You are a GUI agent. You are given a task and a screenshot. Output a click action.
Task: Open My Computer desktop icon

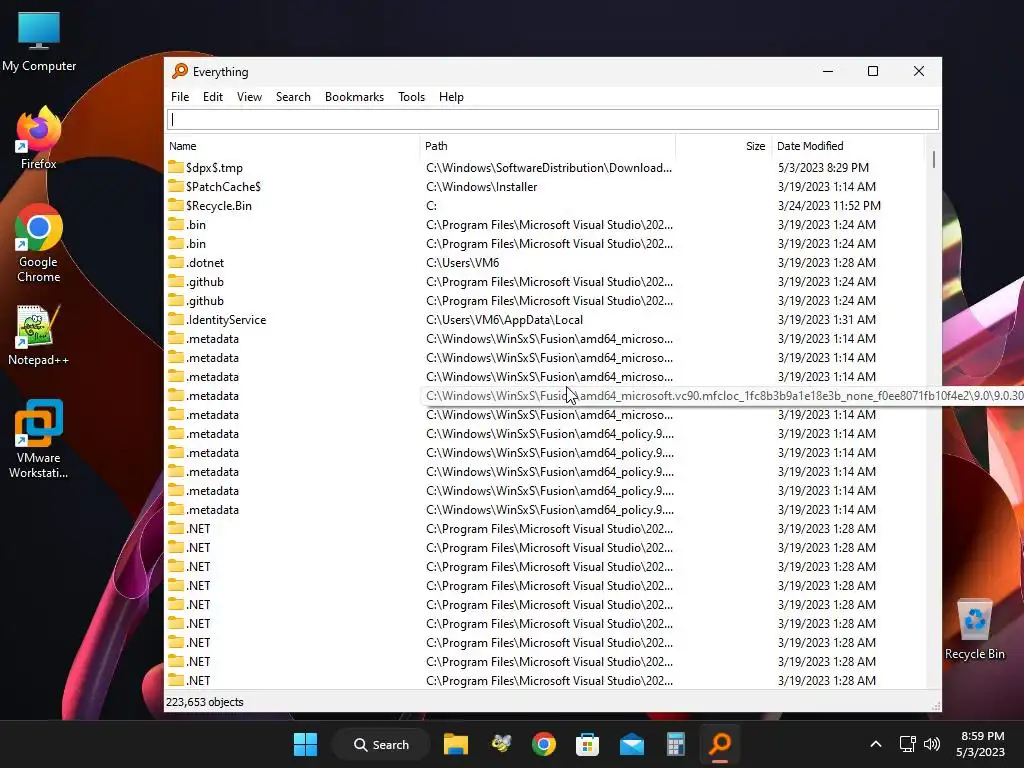(x=39, y=42)
